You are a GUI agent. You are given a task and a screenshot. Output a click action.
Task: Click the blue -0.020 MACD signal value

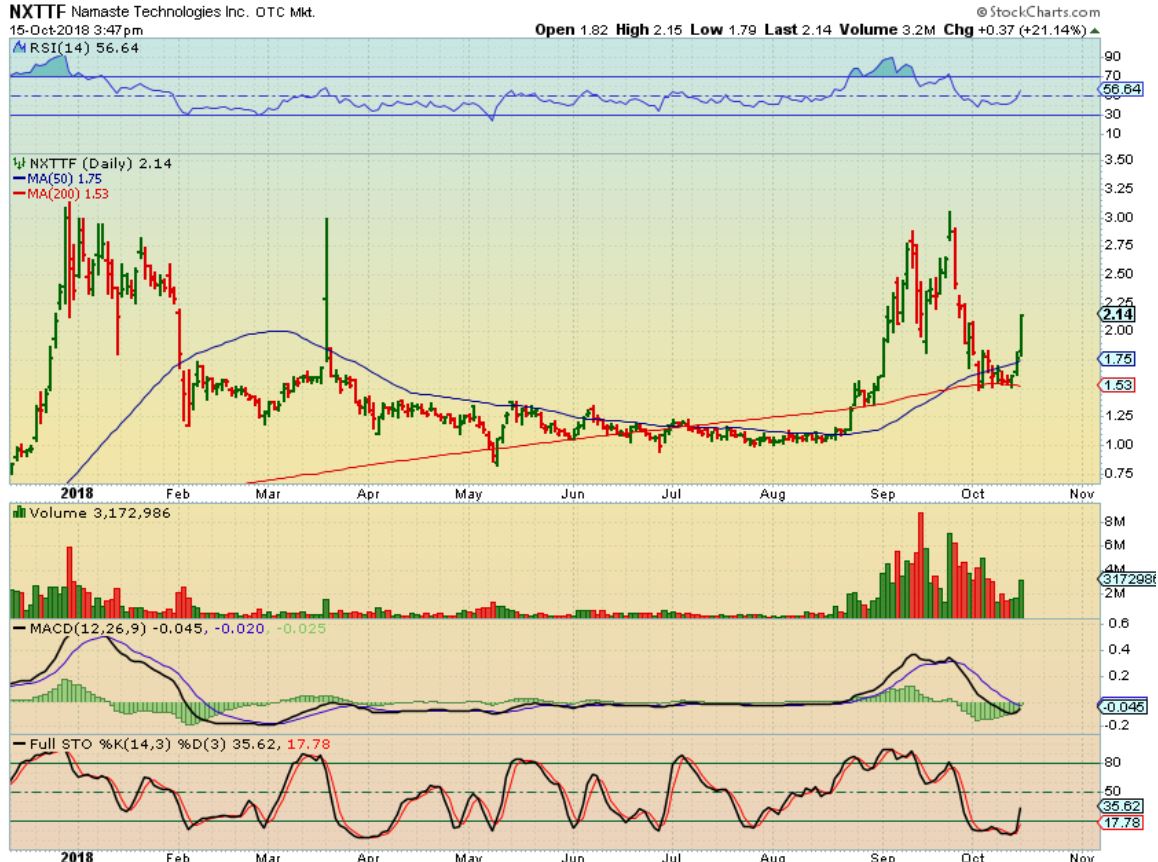pyautogui.click(x=239, y=629)
